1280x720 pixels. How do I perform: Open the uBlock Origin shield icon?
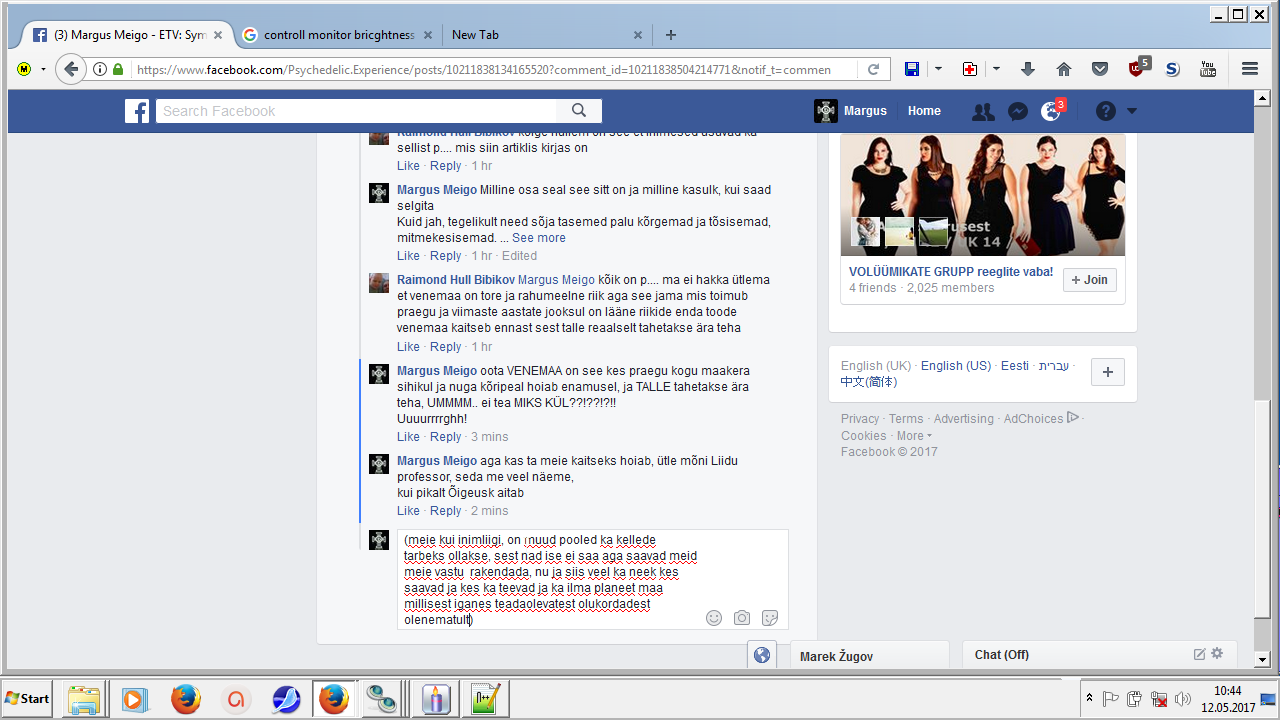click(1137, 68)
